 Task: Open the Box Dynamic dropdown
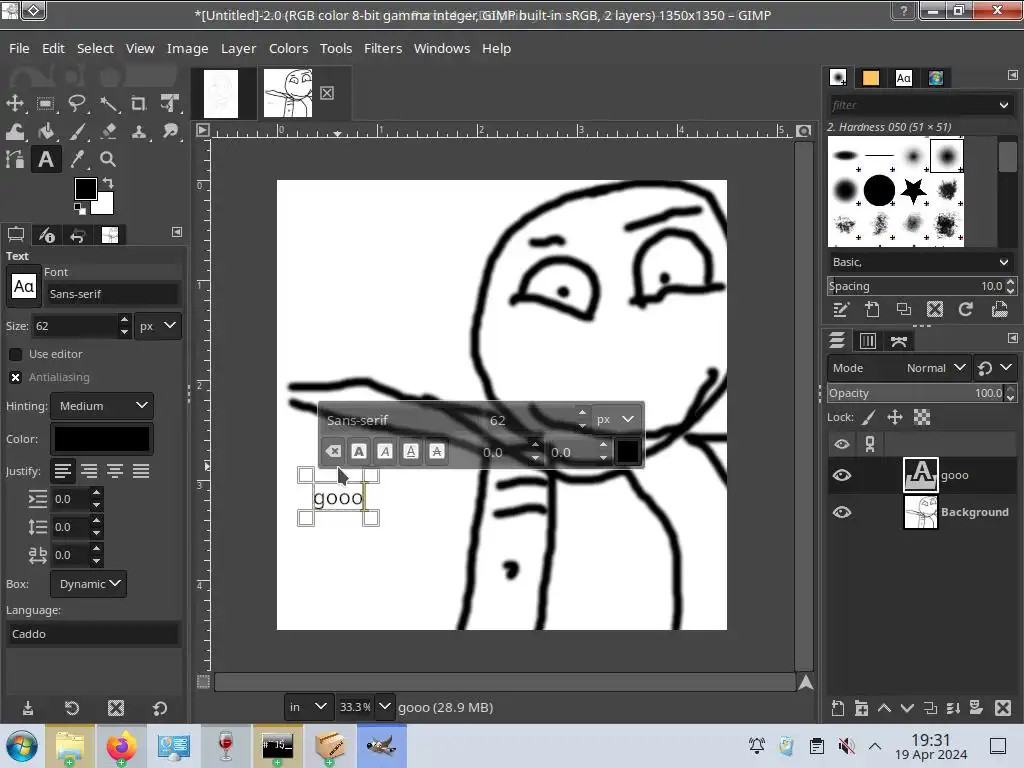click(88, 584)
